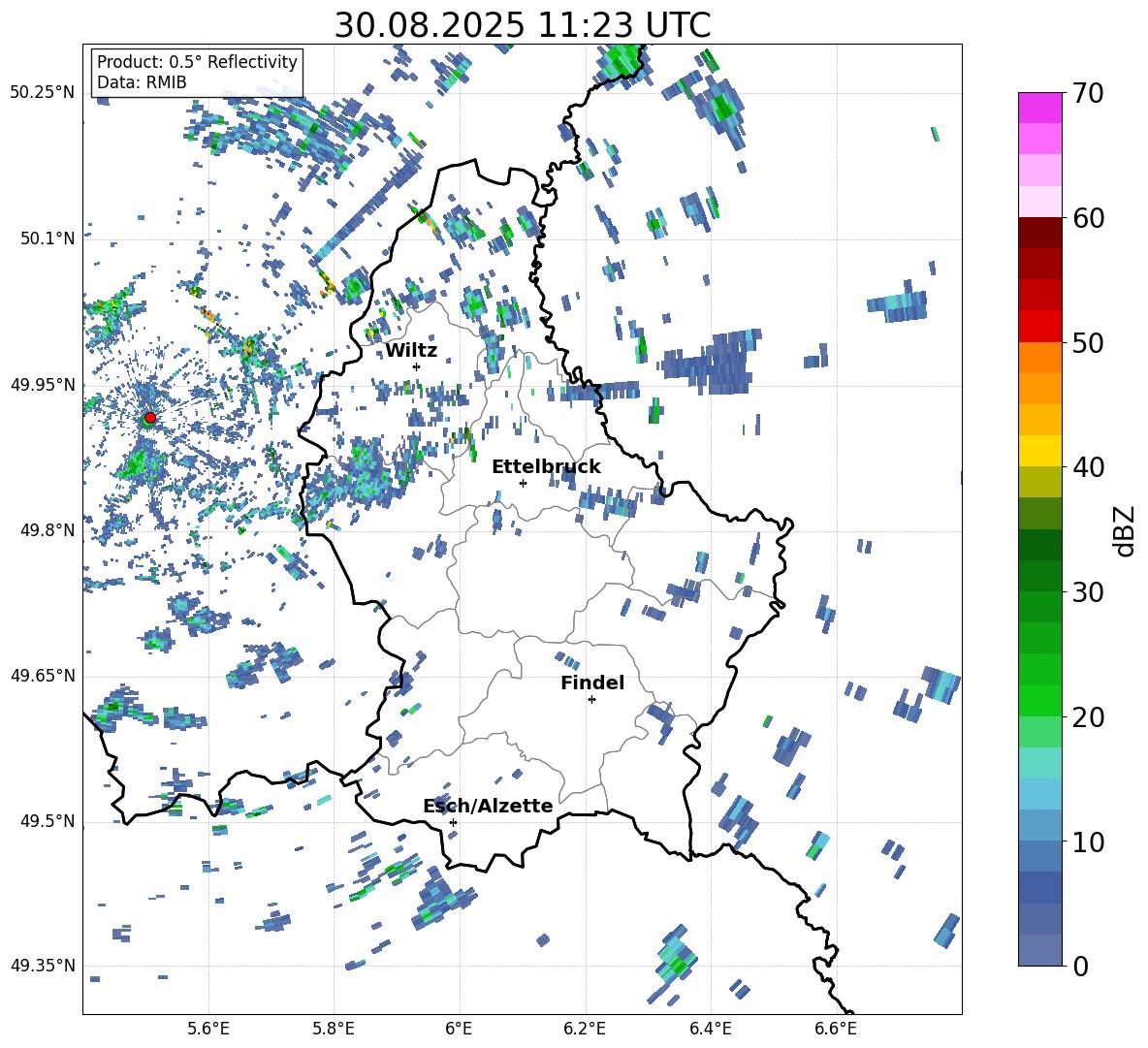Click the 50.1°N latitude label
1148x1048 pixels.
click(48, 238)
